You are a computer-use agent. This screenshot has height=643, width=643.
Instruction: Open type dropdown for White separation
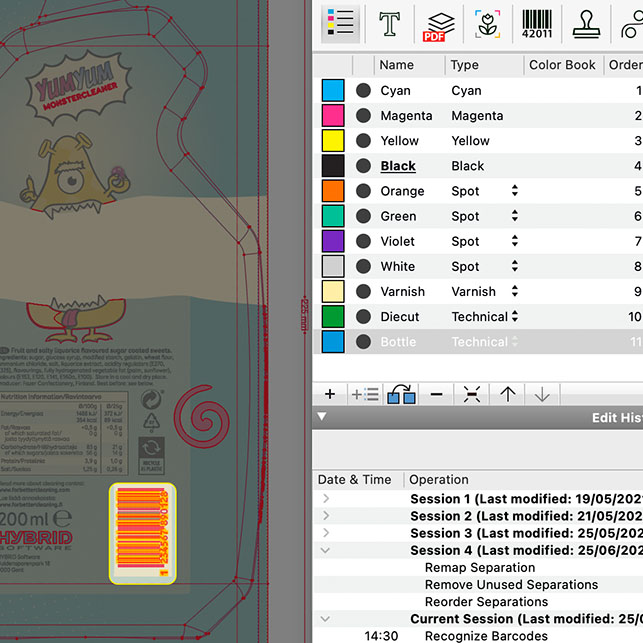515,266
